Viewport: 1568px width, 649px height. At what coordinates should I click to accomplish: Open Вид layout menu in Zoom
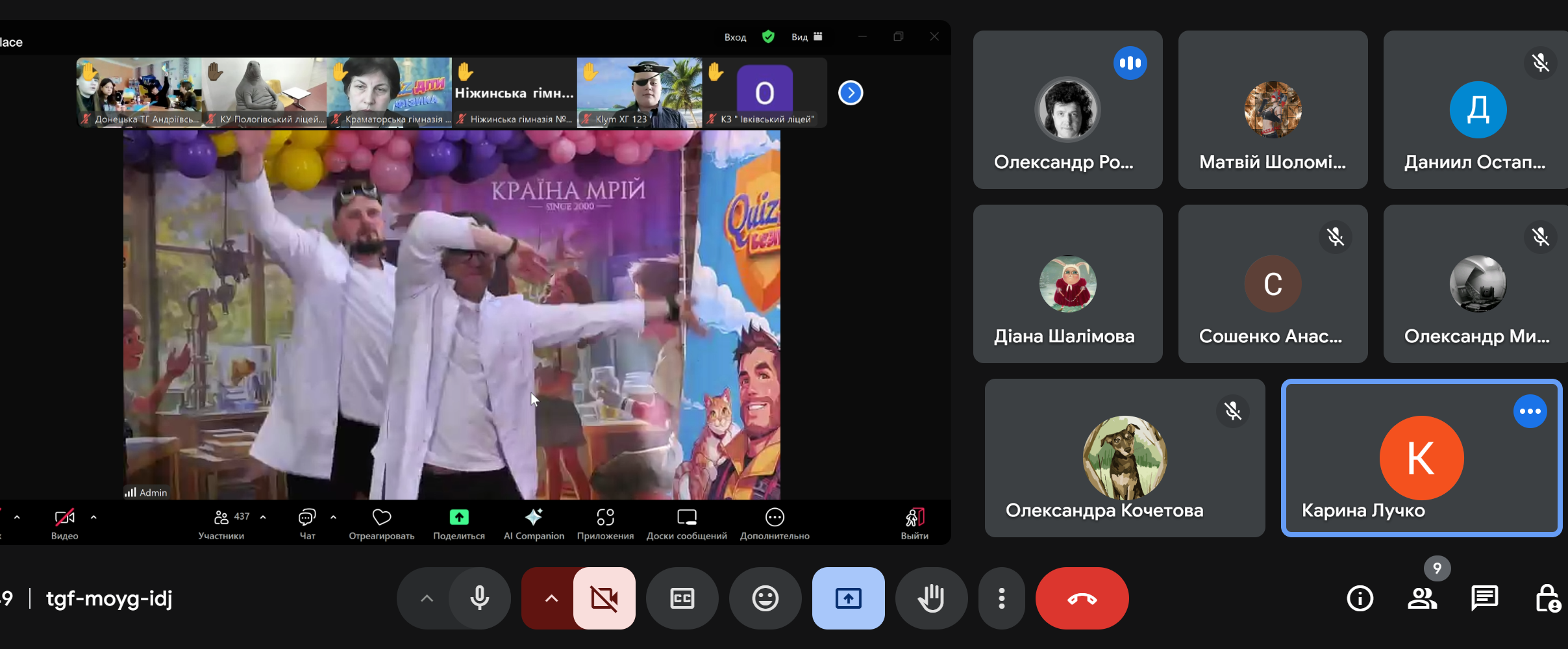[x=806, y=37]
